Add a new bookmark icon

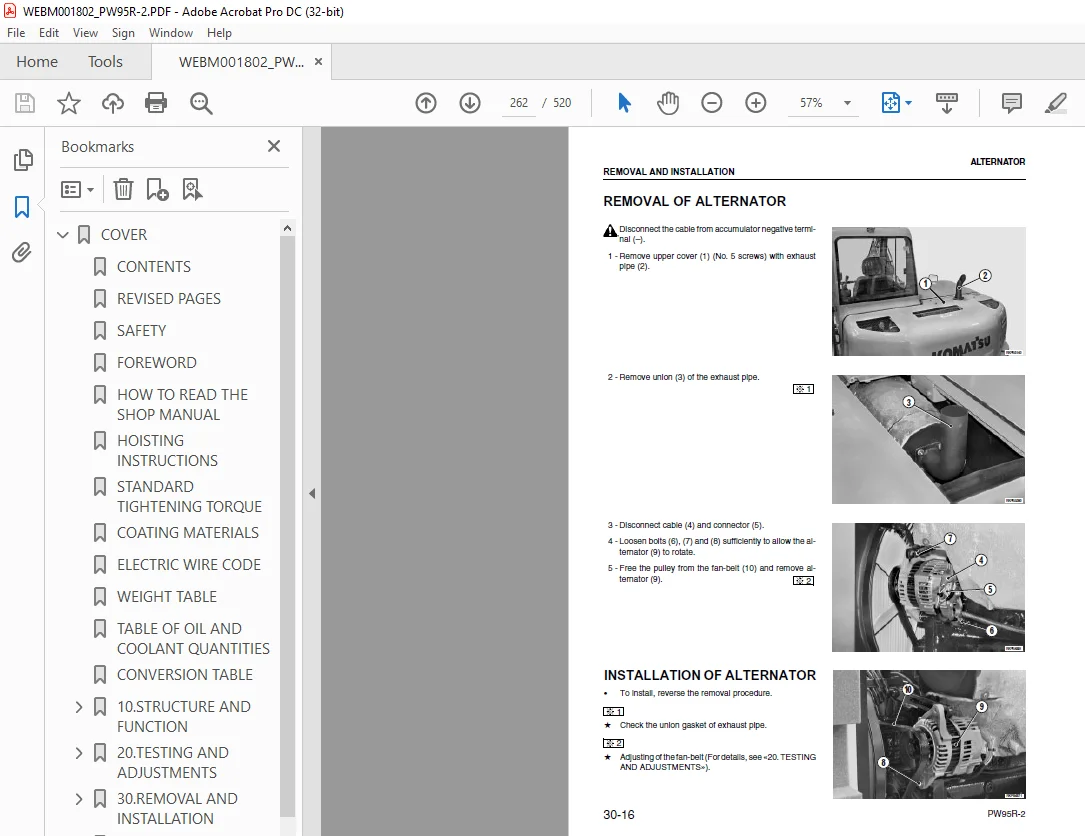point(157,189)
